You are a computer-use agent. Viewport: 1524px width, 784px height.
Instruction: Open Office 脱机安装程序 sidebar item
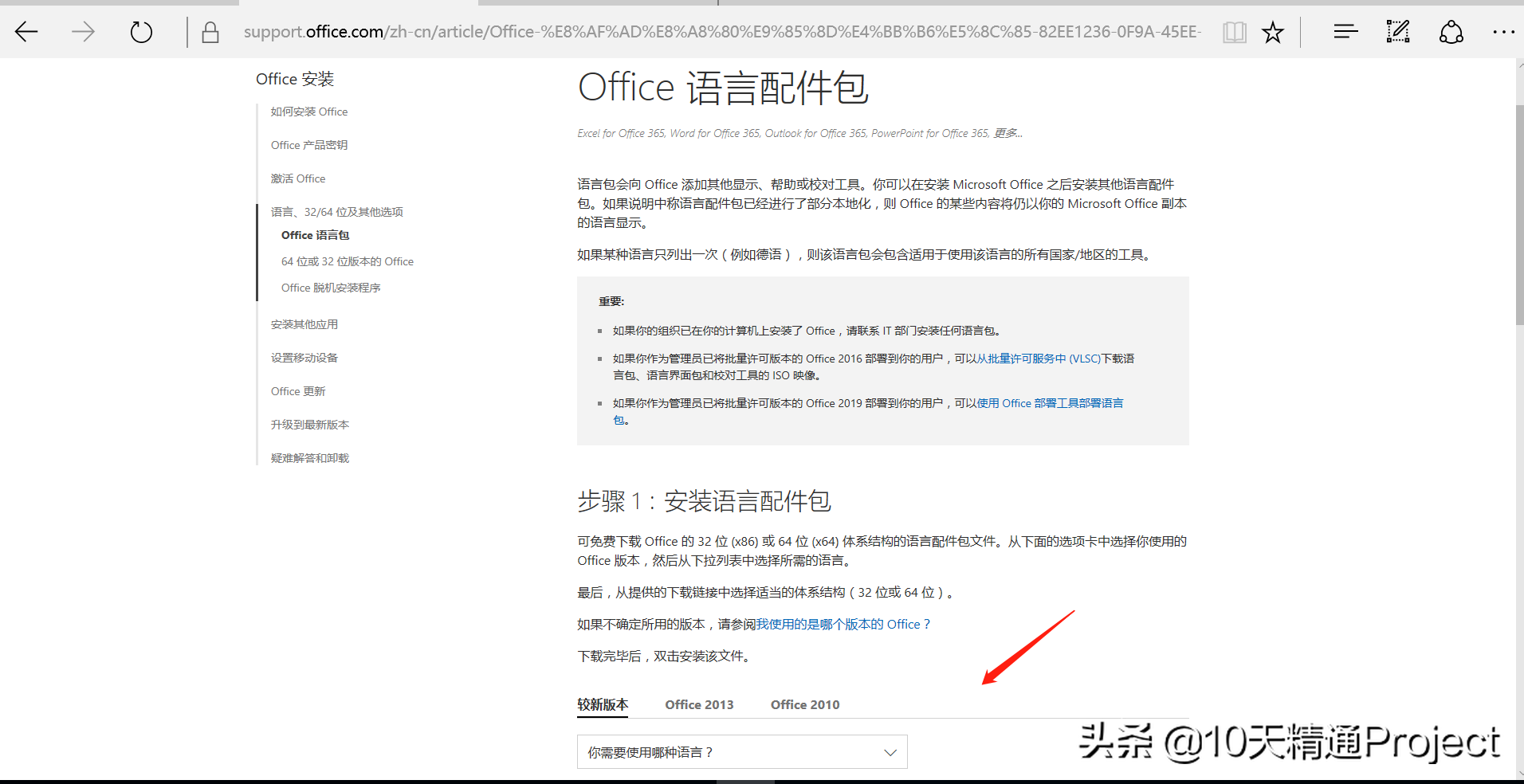pyautogui.click(x=331, y=288)
